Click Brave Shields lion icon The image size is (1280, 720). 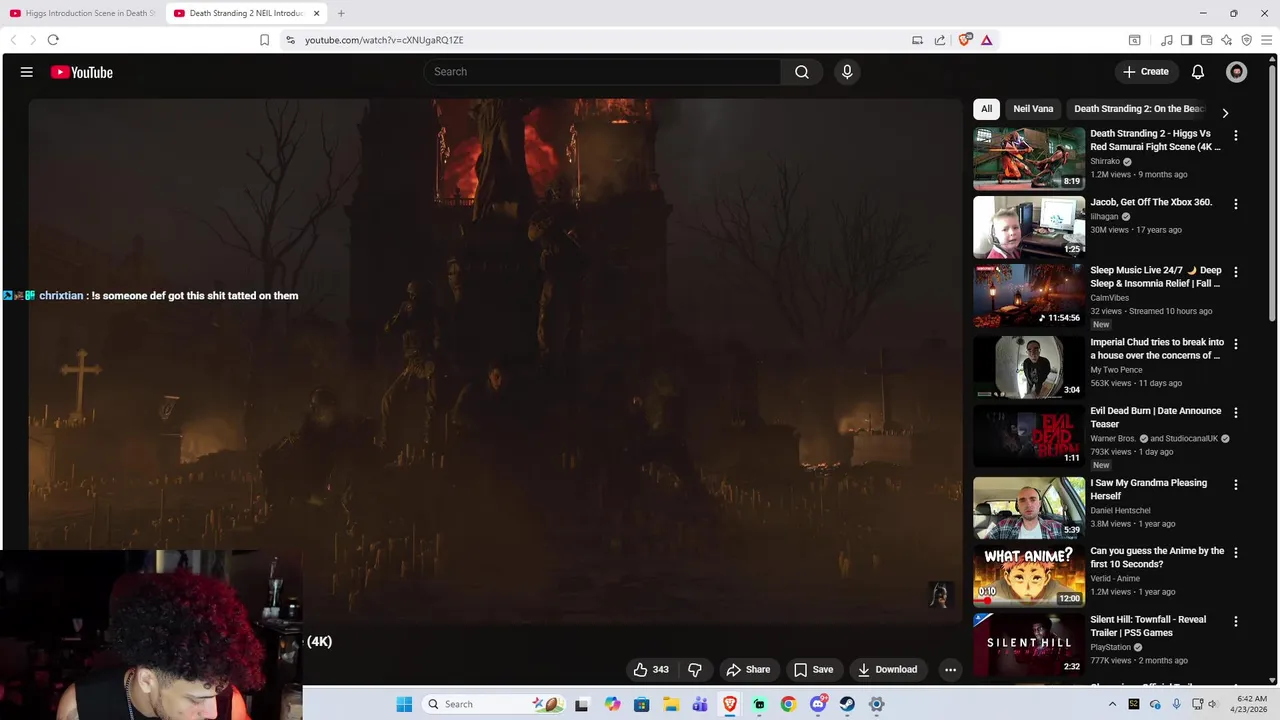click(965, 40)
